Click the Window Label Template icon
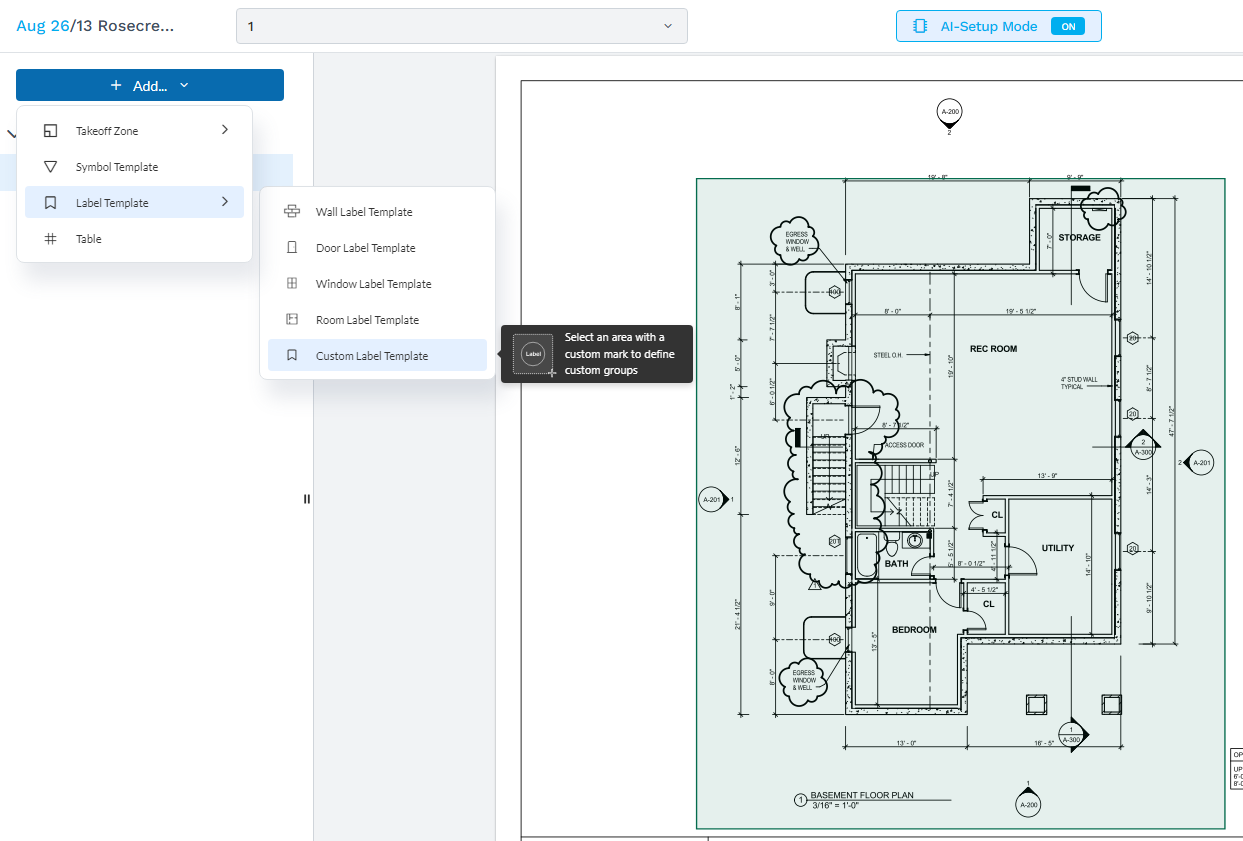The image size is (1243, 841). tap(292, 284)
